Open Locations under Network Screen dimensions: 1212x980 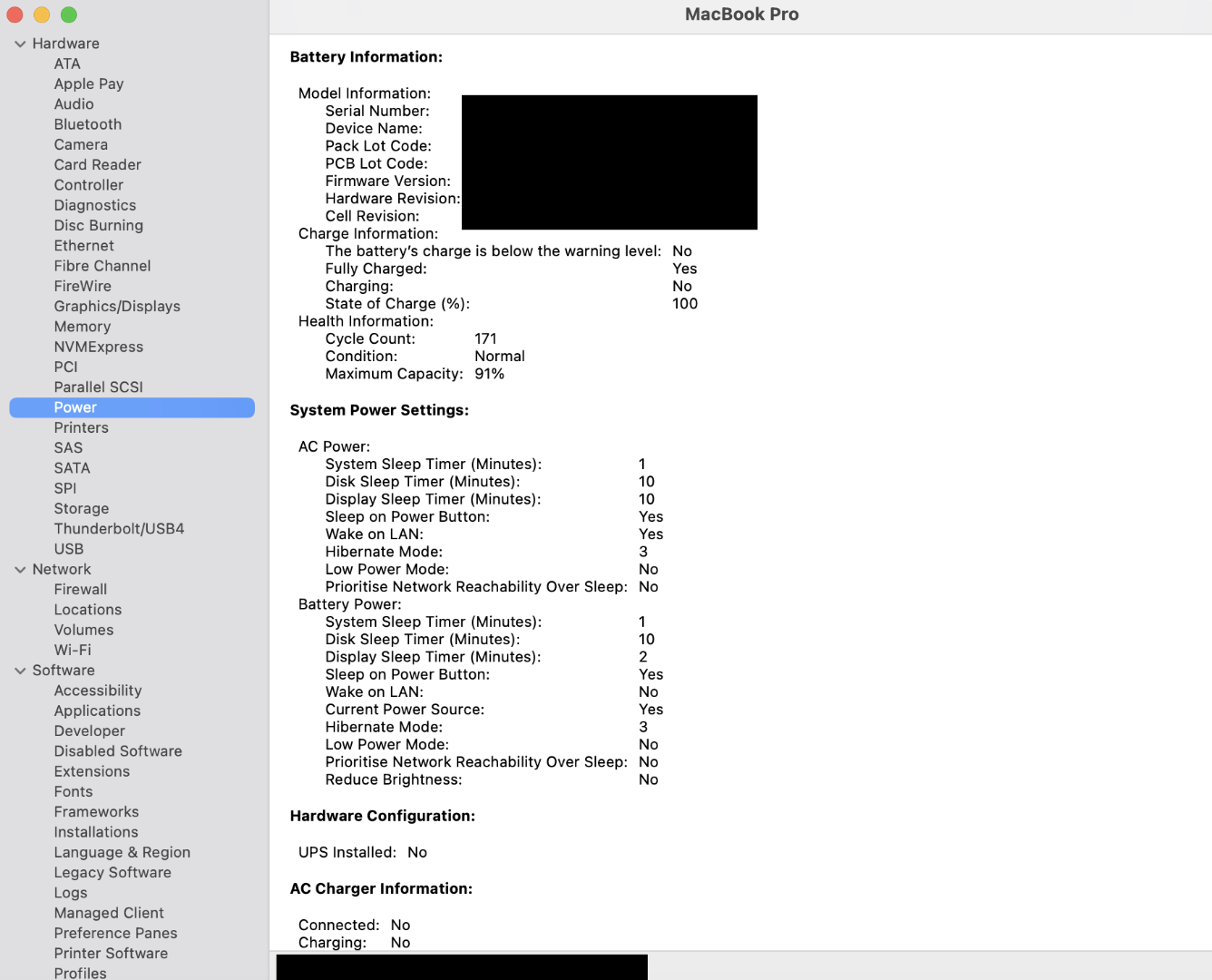[87, 610]
